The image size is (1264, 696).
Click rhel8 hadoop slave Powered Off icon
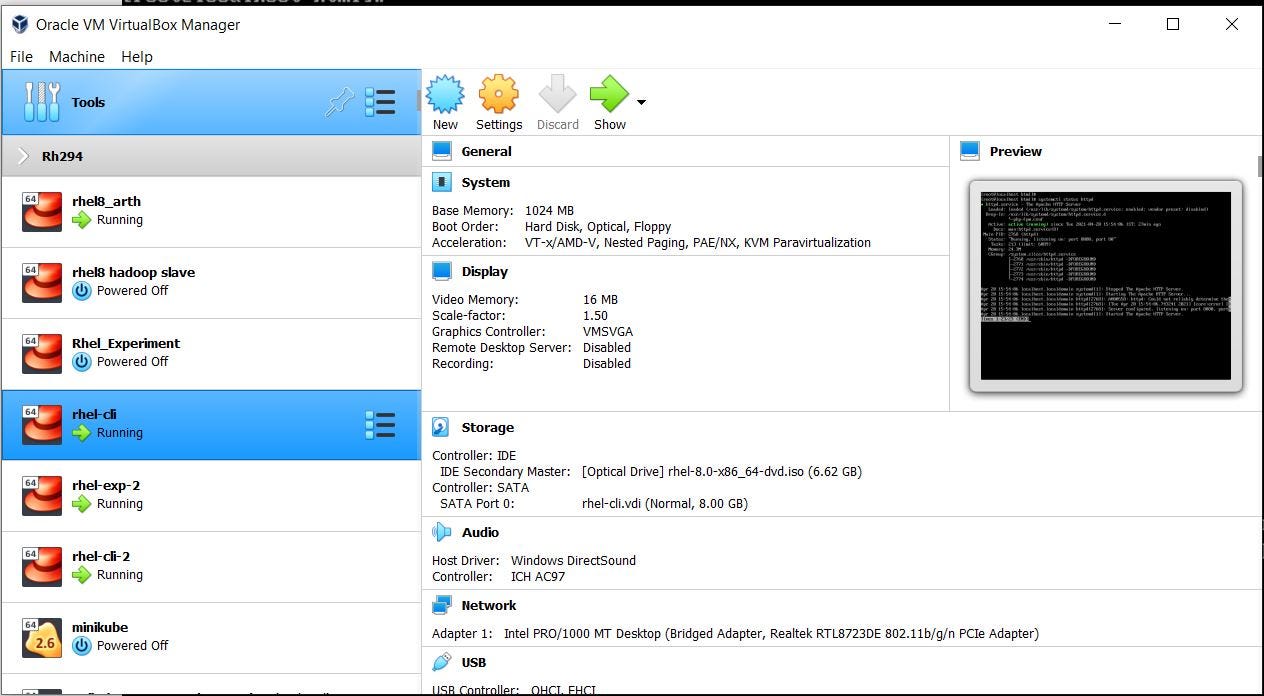click(x=81, y=291)
